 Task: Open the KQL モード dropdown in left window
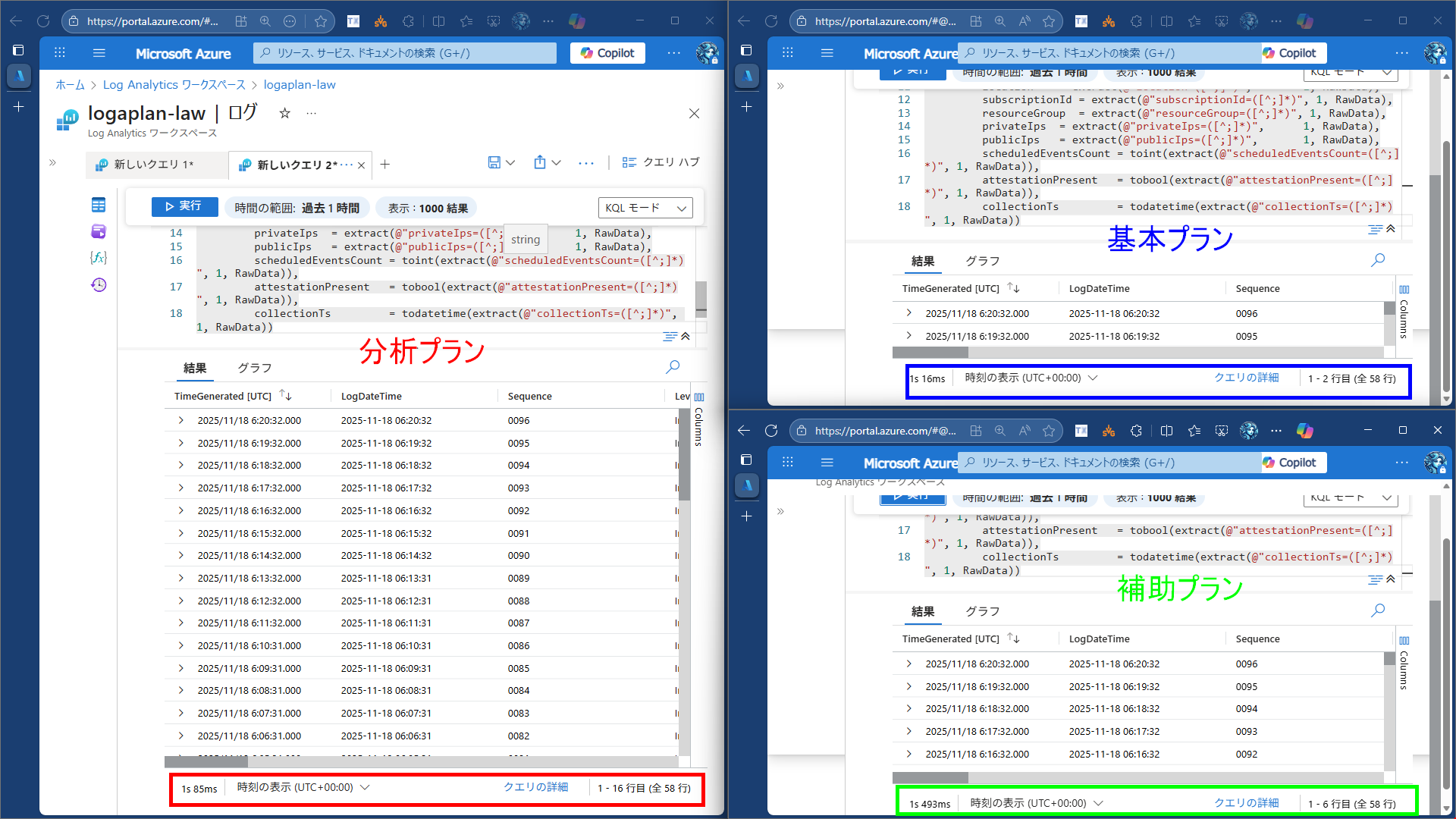[x=645, y=208]
